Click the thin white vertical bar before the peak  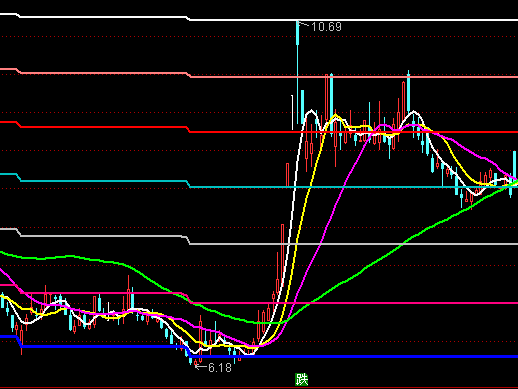pyautogui.click(x=292, y=112)
